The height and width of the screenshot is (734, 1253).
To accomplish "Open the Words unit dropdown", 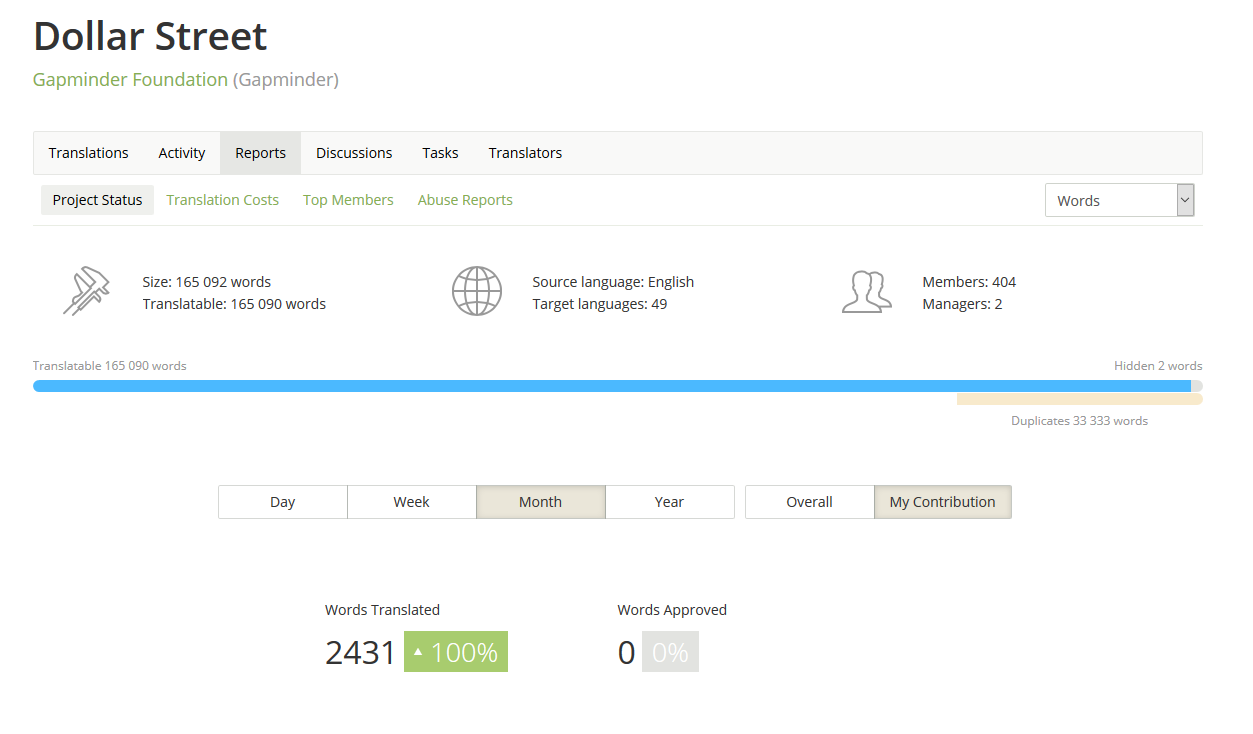I will coord(1120,200).
